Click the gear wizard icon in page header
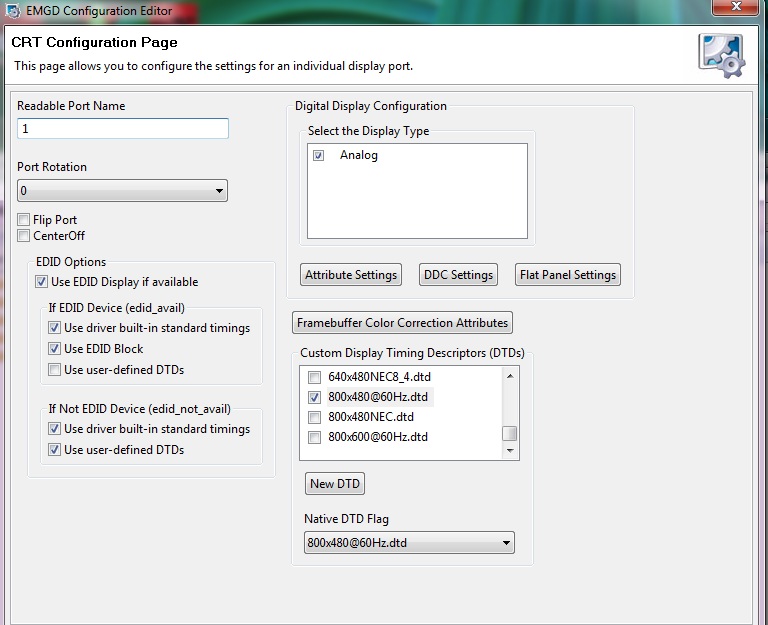This screenshot has height=625, width=768. 721,55
